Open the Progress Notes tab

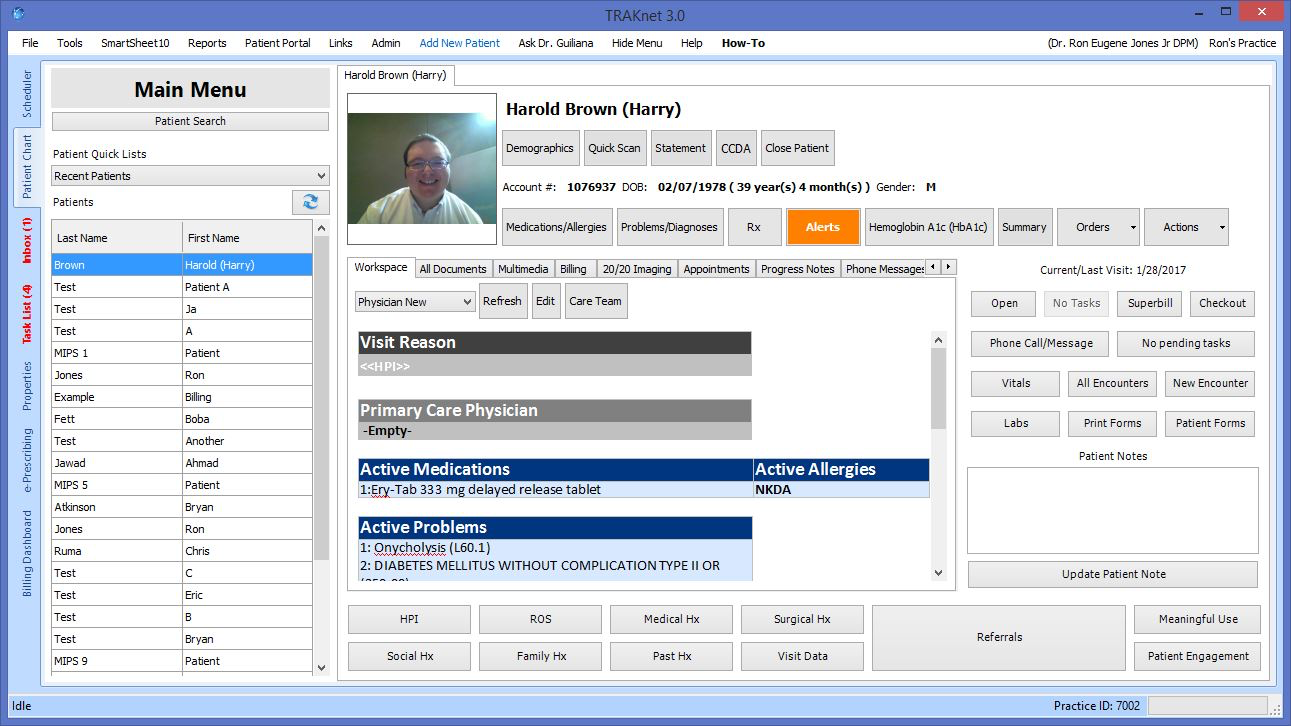coord(797,268)
